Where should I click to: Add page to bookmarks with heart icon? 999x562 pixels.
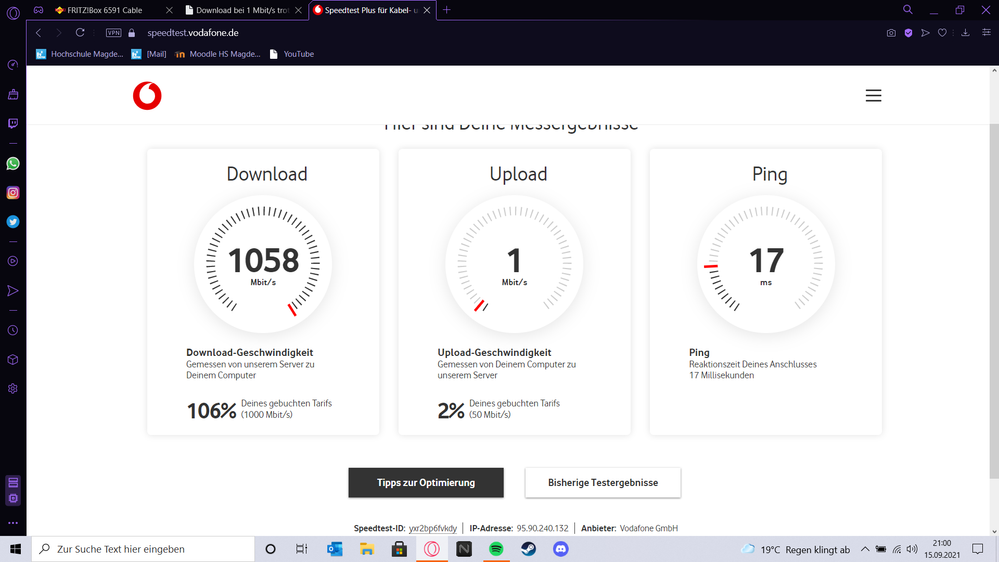coord(942,32)
